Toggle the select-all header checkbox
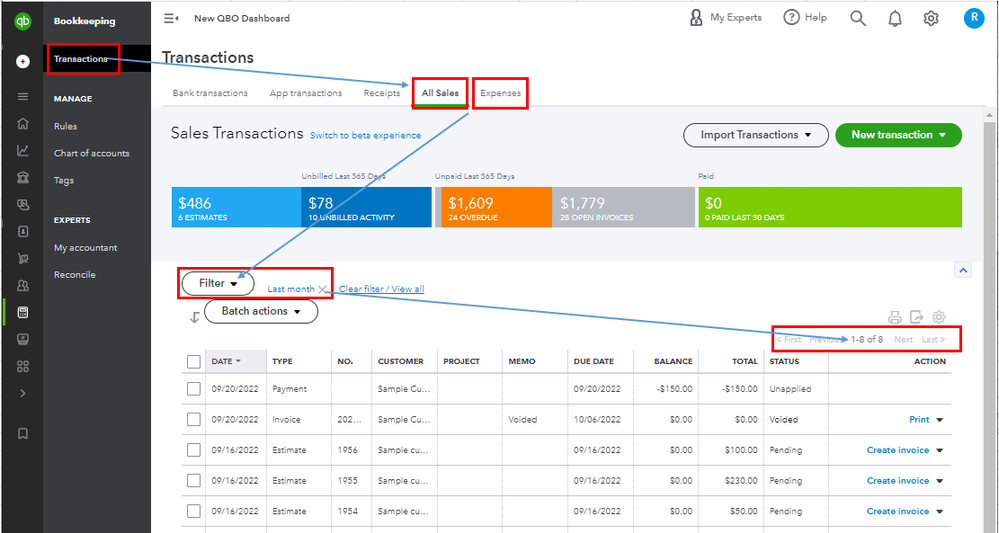This screenshot has width=999, height=533. tap(194, 362)
